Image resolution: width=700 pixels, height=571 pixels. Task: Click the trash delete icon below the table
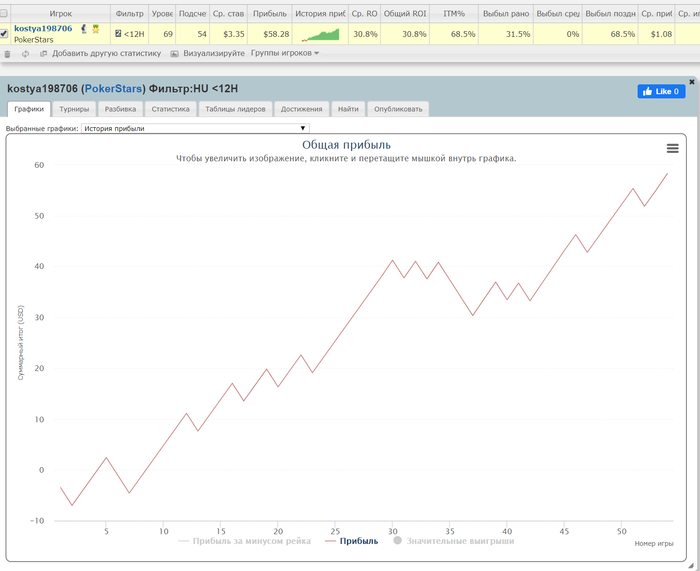7,54
